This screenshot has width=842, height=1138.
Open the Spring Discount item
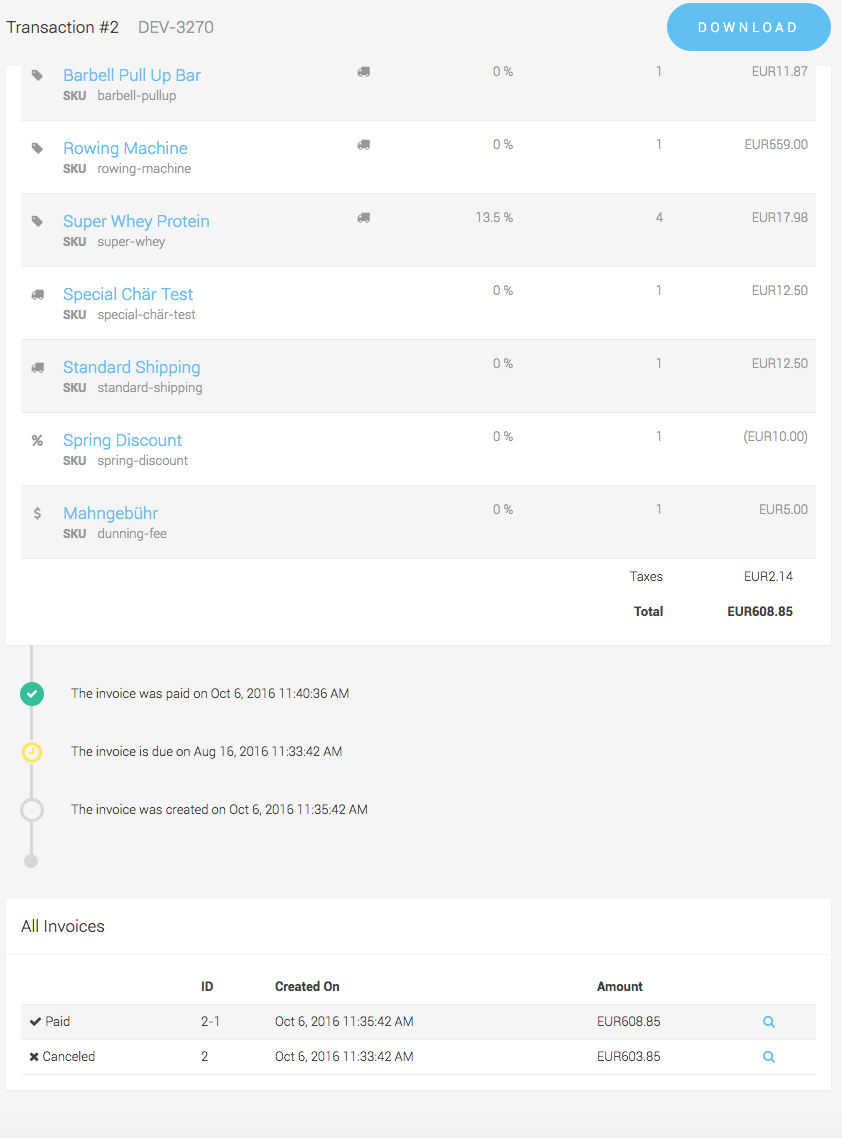[122, 440]
